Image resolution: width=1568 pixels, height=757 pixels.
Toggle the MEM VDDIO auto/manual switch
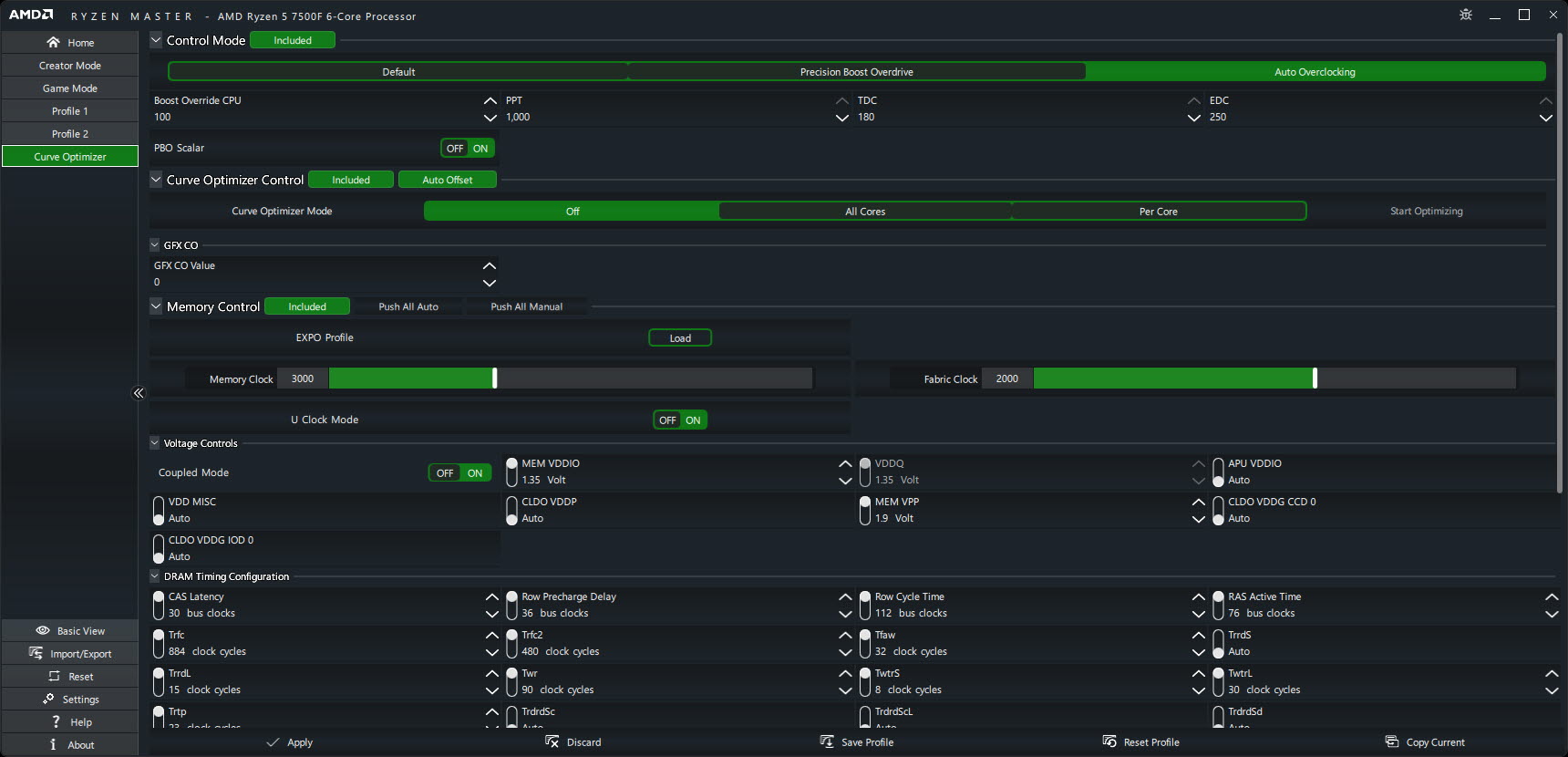point(512,472)
